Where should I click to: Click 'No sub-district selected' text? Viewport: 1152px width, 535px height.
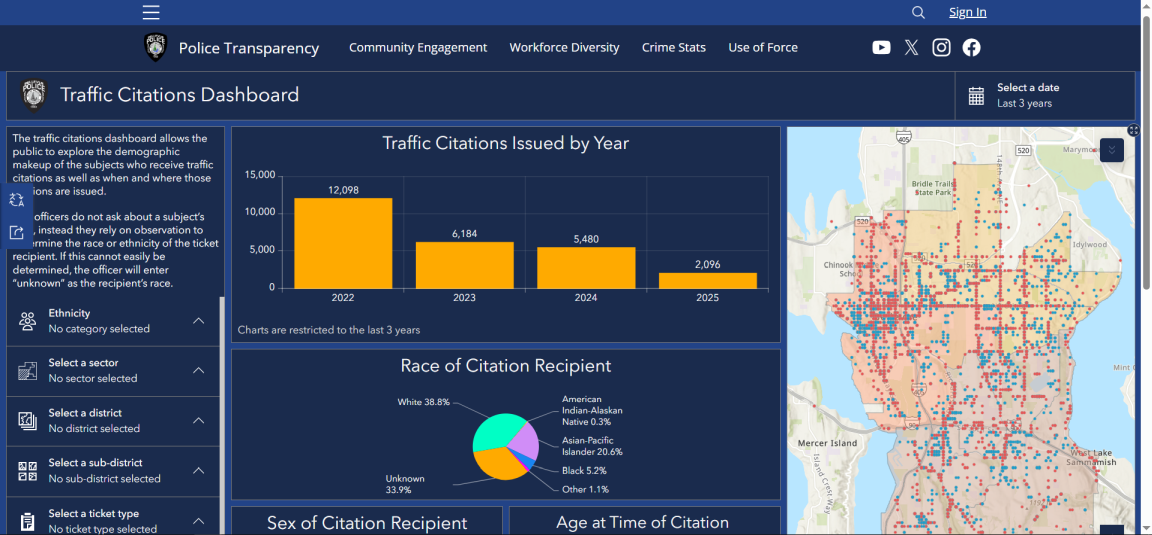point(104,478)
